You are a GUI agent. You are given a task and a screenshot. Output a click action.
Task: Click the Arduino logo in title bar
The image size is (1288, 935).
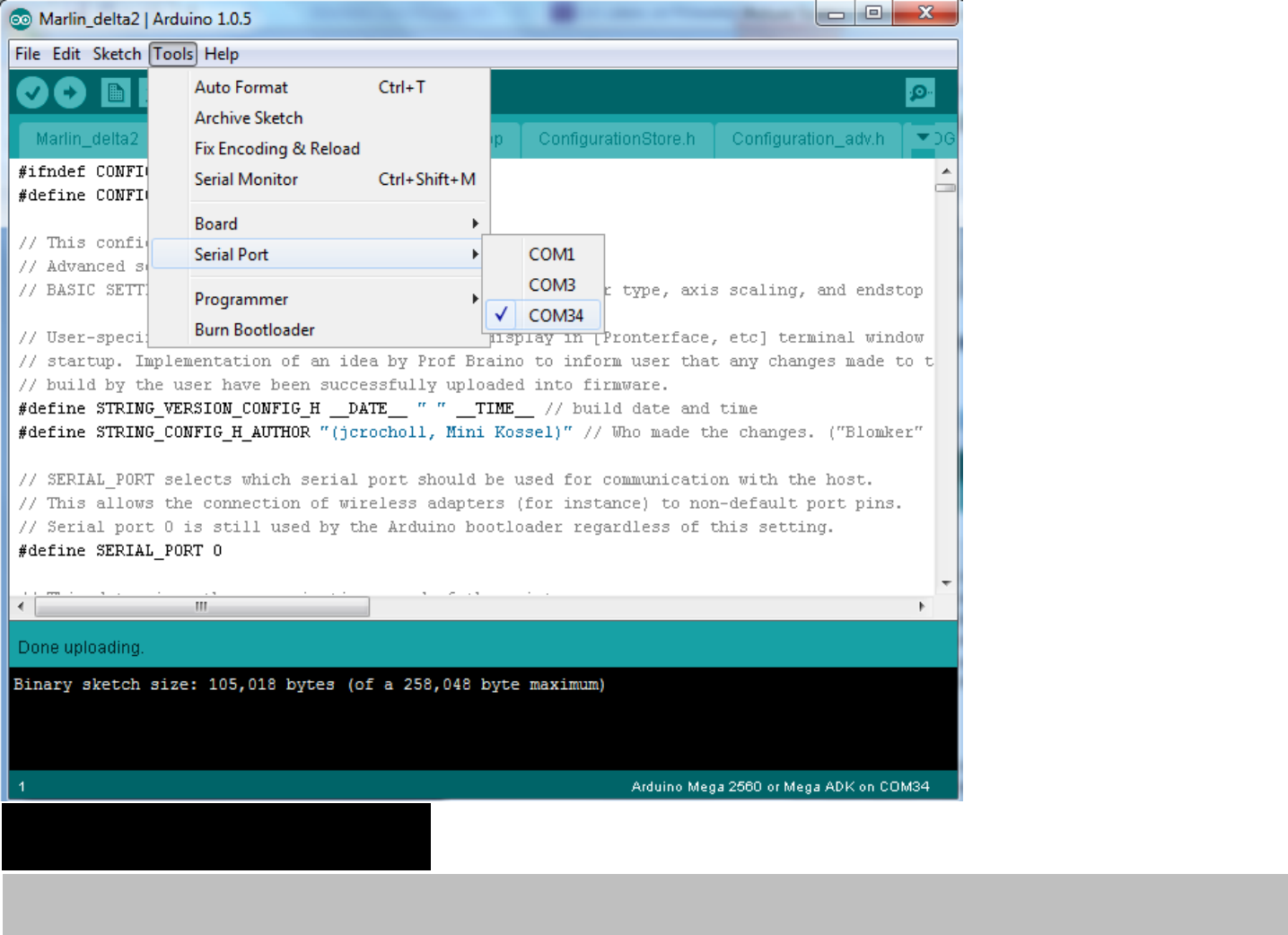(21, 19)
